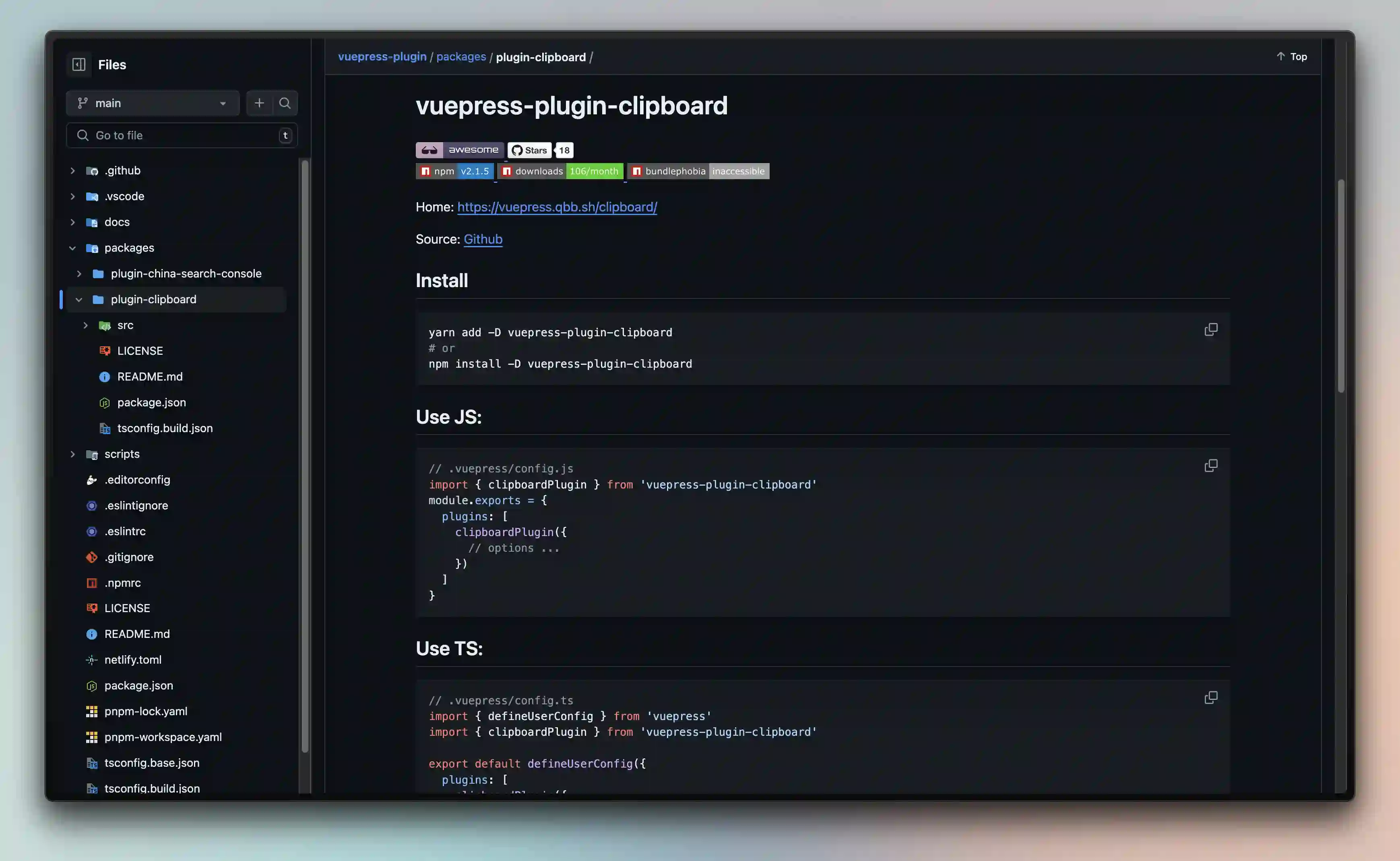Click the scripts folder icon

tap(92, 454)
